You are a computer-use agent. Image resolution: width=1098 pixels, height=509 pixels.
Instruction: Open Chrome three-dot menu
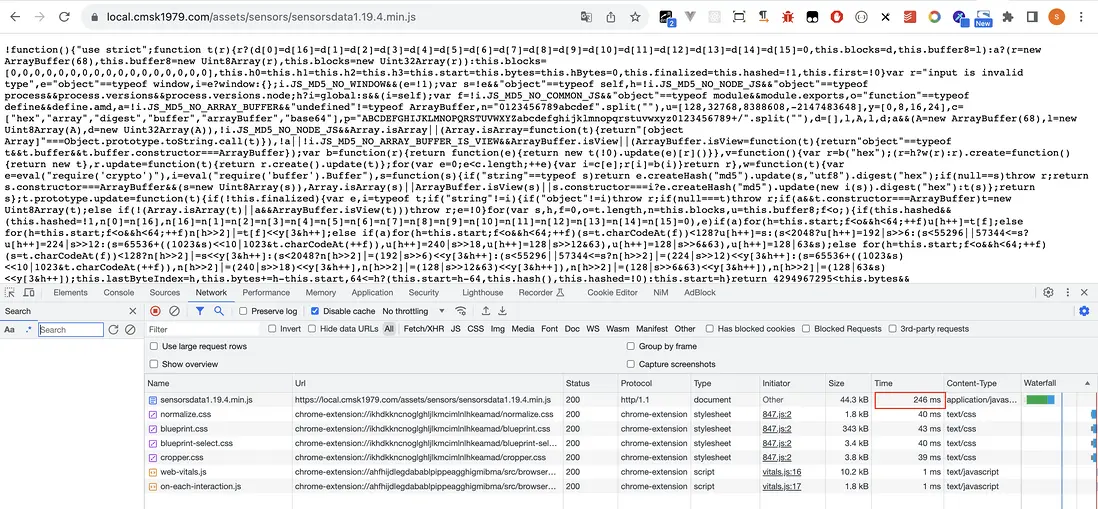(x=1082, y=16)
